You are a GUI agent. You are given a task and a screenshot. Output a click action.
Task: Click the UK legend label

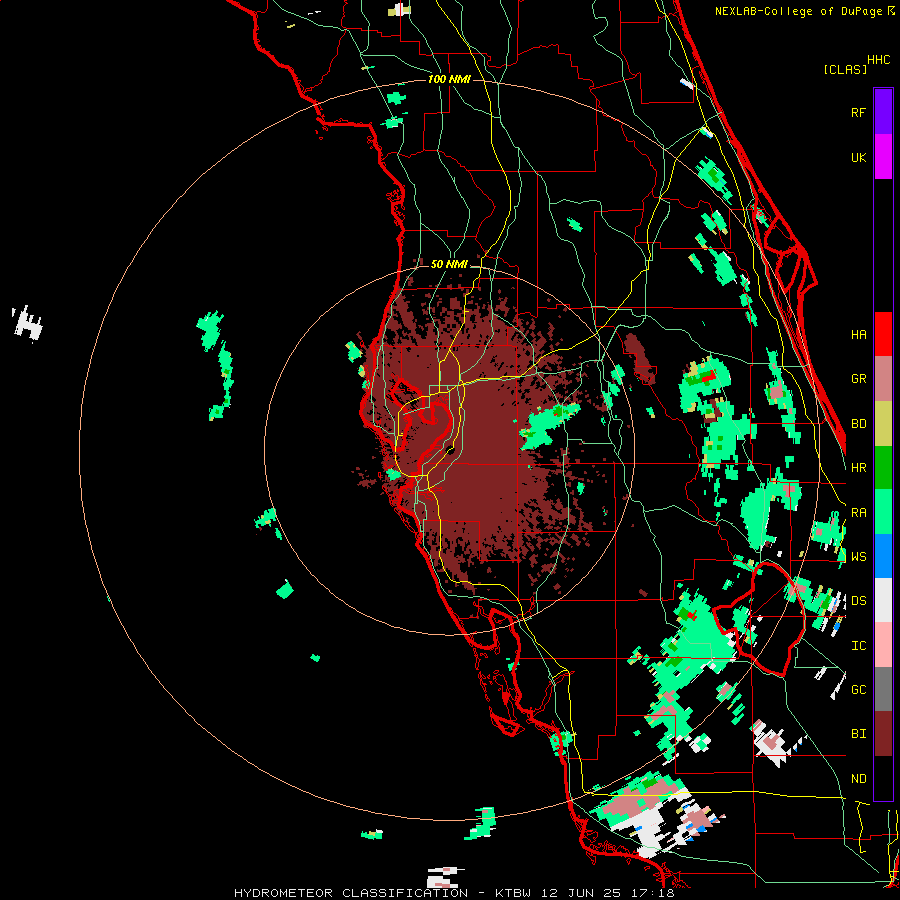pos(858,157)
